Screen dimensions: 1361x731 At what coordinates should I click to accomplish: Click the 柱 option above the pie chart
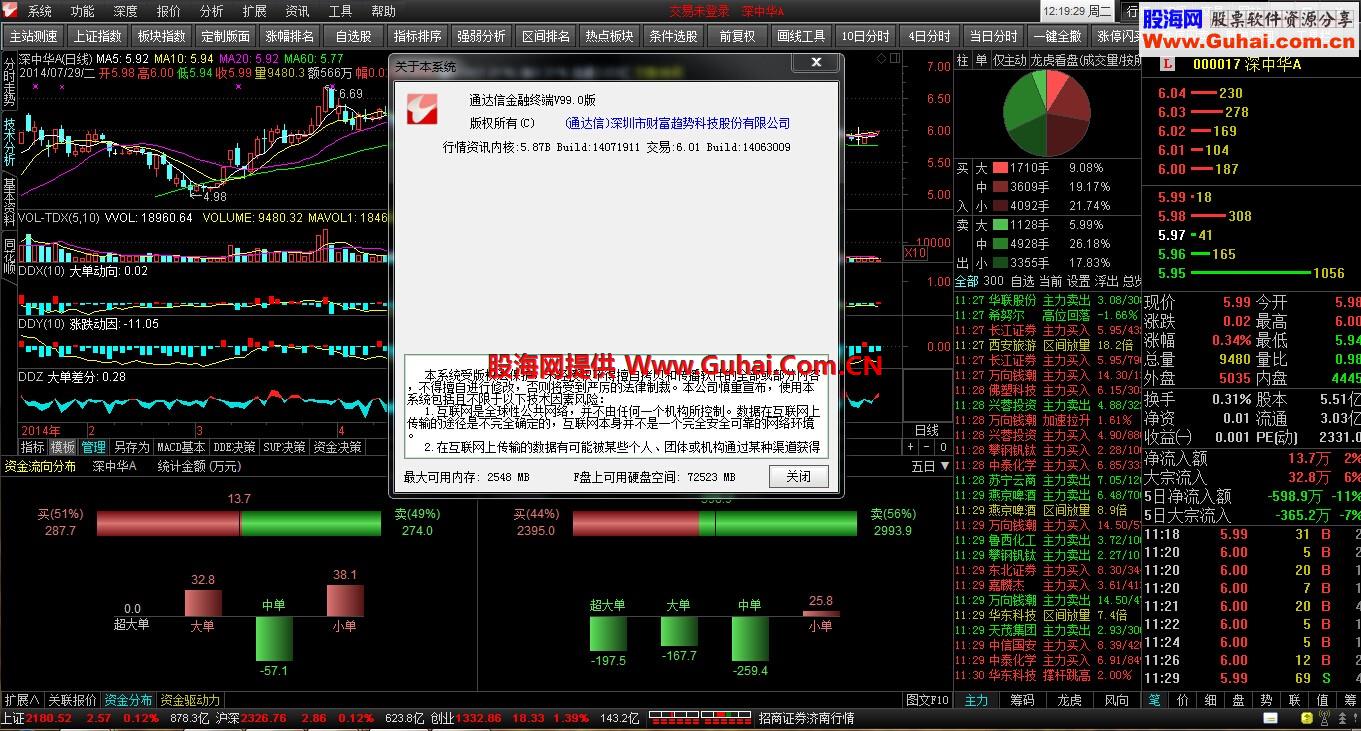tap(962, 60)
